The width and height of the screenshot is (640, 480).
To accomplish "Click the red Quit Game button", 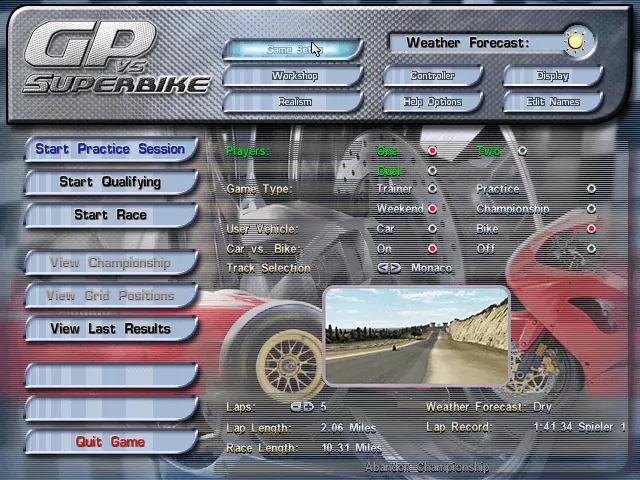I will (111, 441).
